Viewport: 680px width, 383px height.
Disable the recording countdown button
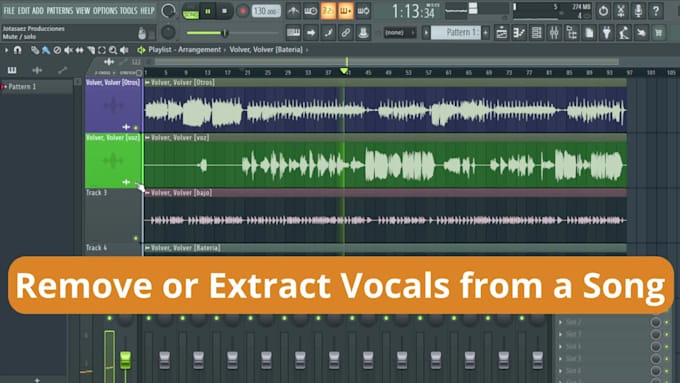point(328,11)
